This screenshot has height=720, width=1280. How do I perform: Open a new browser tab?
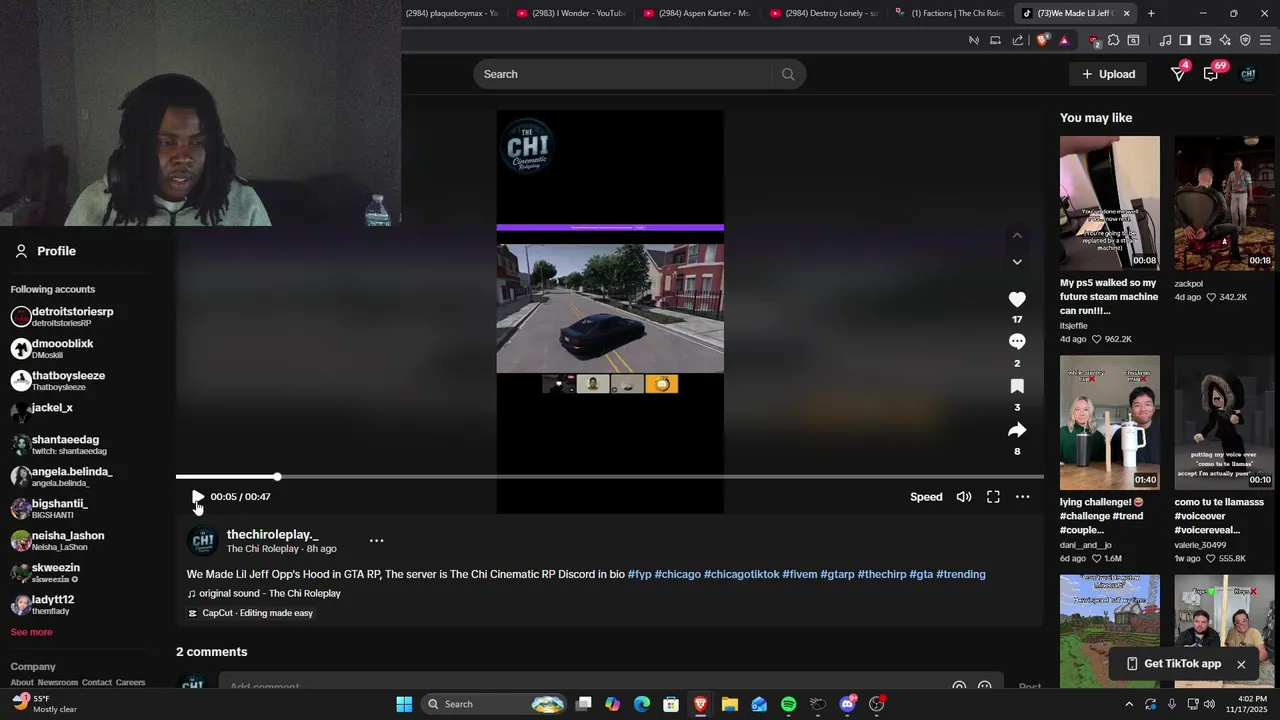pyautogui.click(x=1151, y=13)
